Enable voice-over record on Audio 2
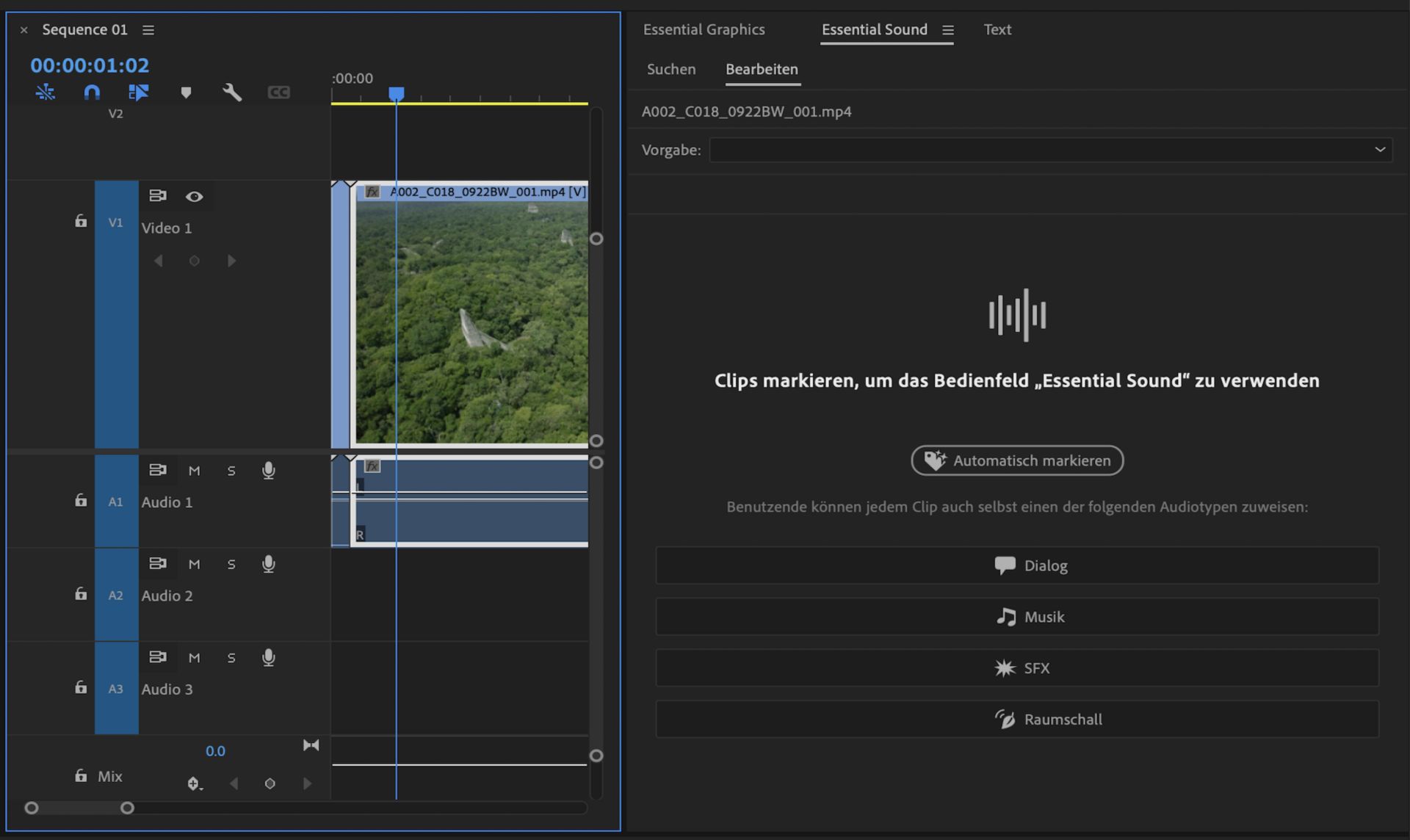The width and height of the screenshot is (1410, 840). (269, 564)
